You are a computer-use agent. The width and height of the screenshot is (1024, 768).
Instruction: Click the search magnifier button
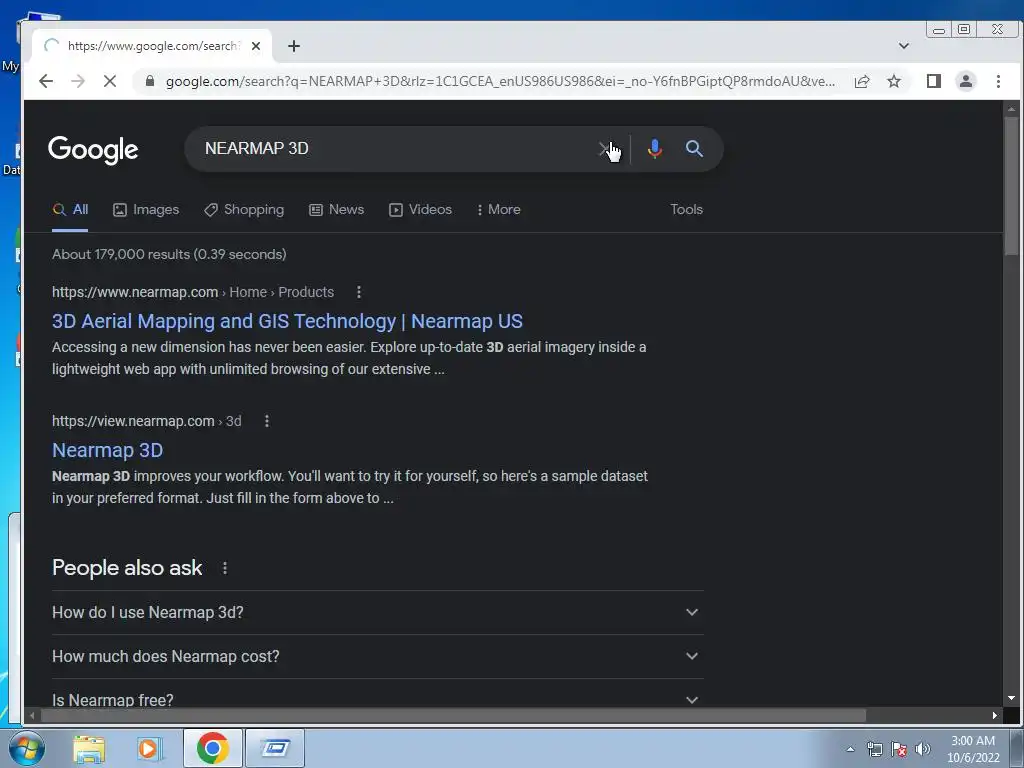[x=694, y=149]
